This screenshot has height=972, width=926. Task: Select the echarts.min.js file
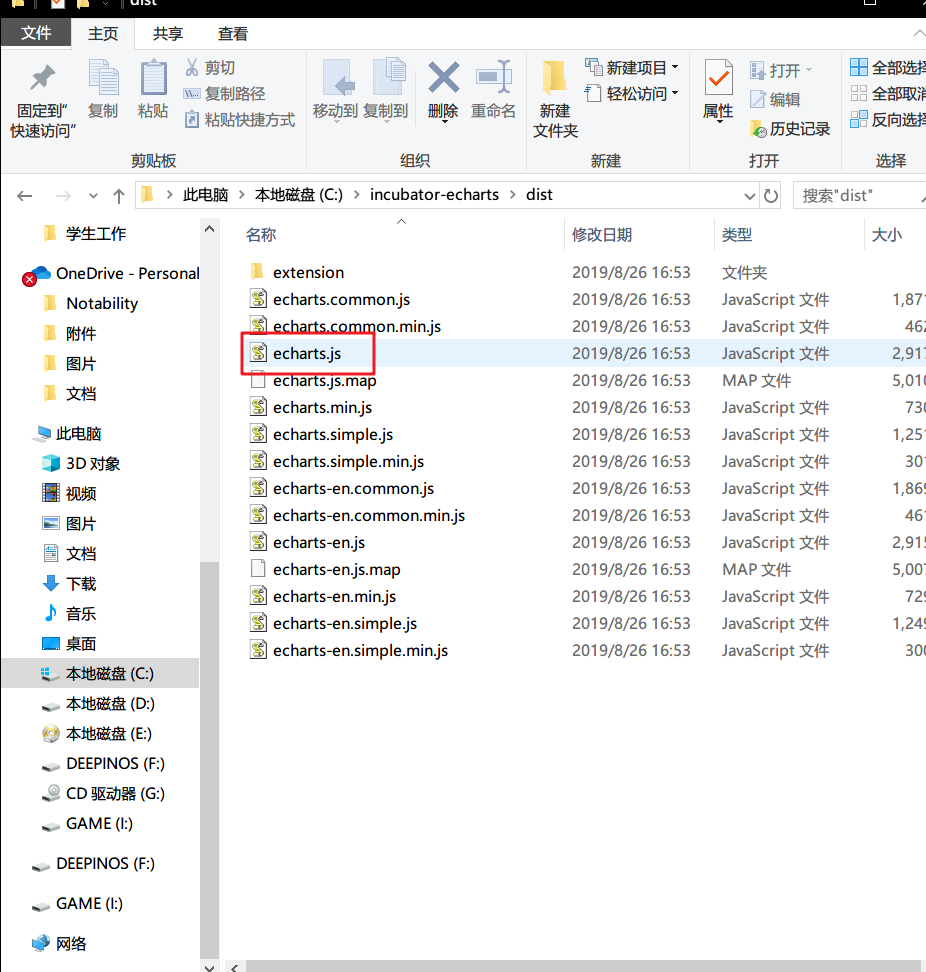[x=322, y=407]
